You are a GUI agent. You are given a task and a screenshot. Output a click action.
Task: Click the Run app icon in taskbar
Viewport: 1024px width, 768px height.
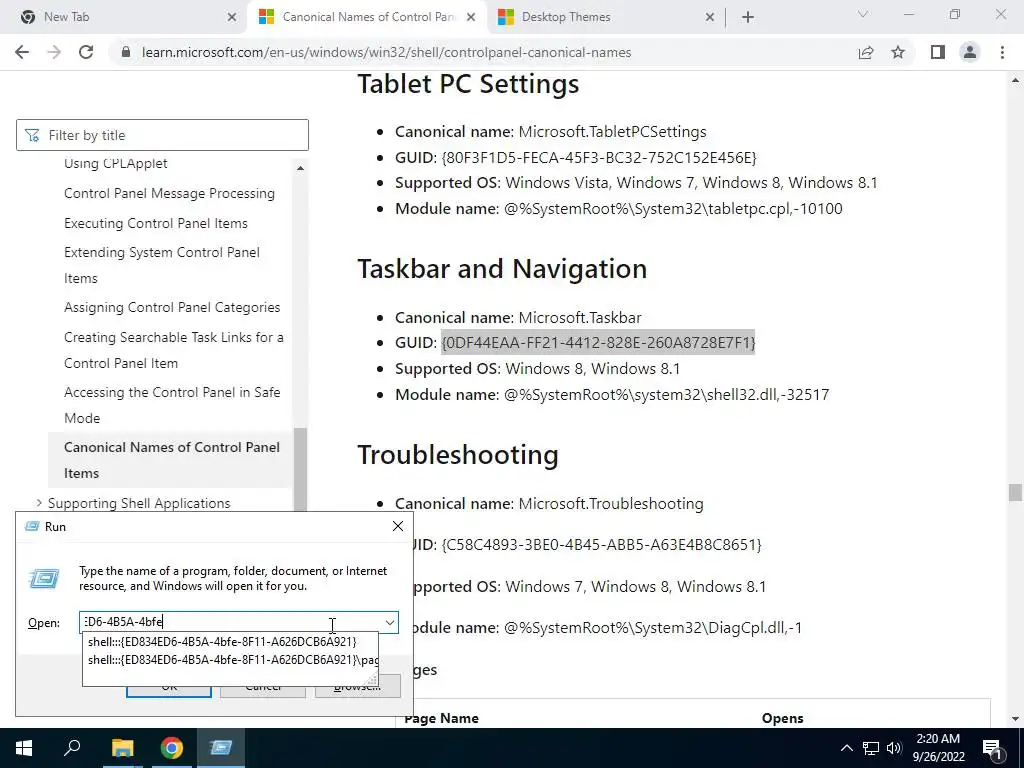pyautogui.click(x=221, y=748)
